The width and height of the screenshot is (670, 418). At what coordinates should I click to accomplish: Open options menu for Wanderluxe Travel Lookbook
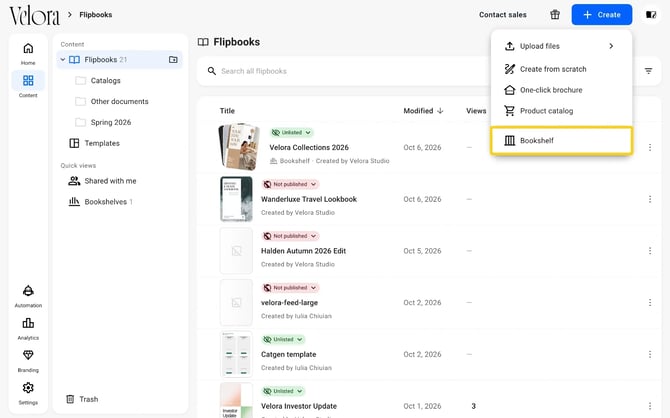(649, 199)
